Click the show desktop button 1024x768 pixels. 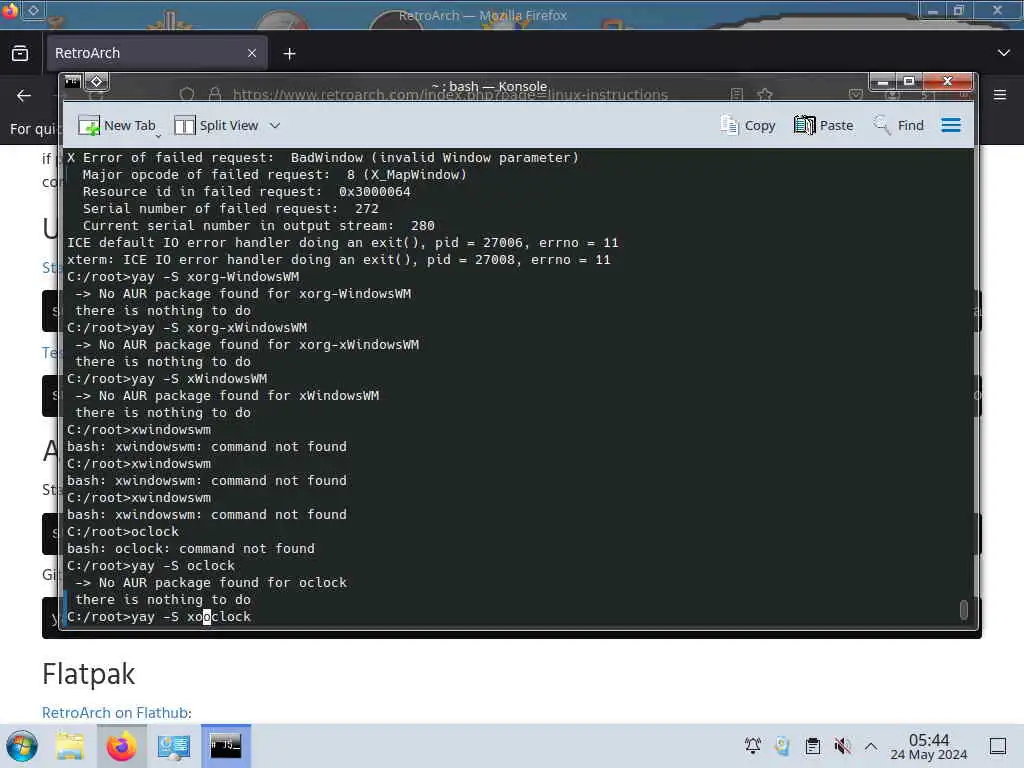(998, 746)
